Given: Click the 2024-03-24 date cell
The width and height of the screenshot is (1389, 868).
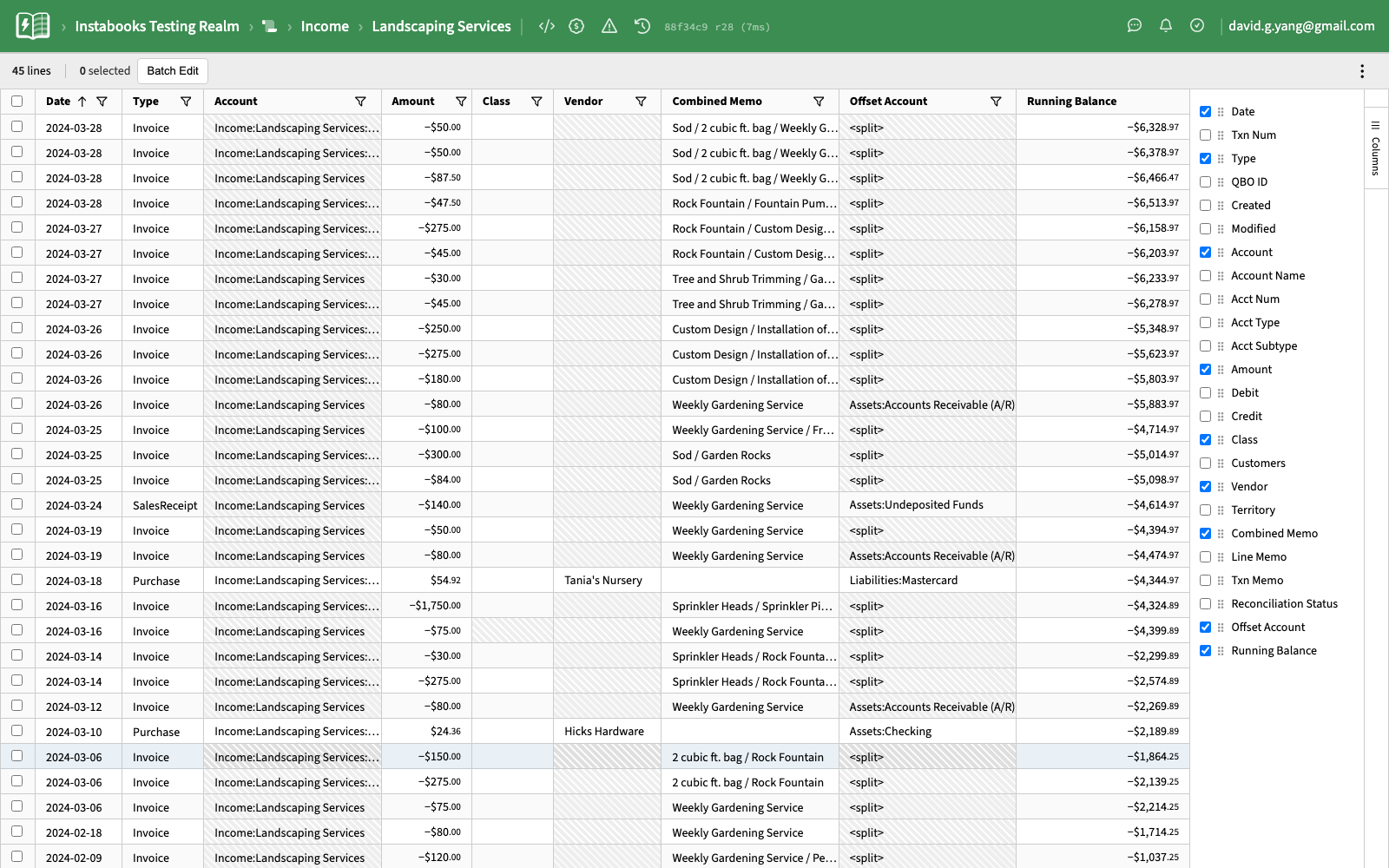Looking at the screenshot, I should pos(79,505).
